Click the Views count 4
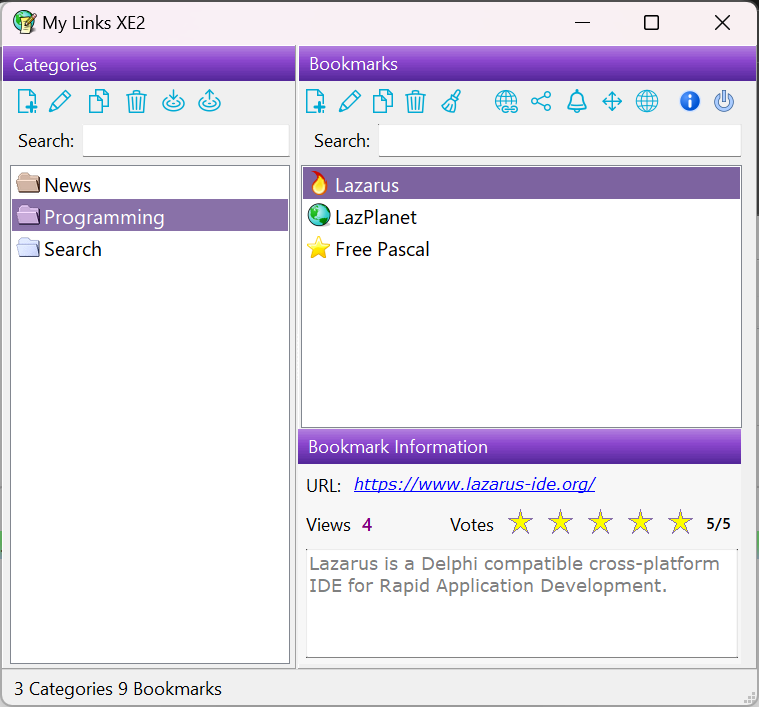This screenshot has width=759, height=707. click(x=367, y=525)
